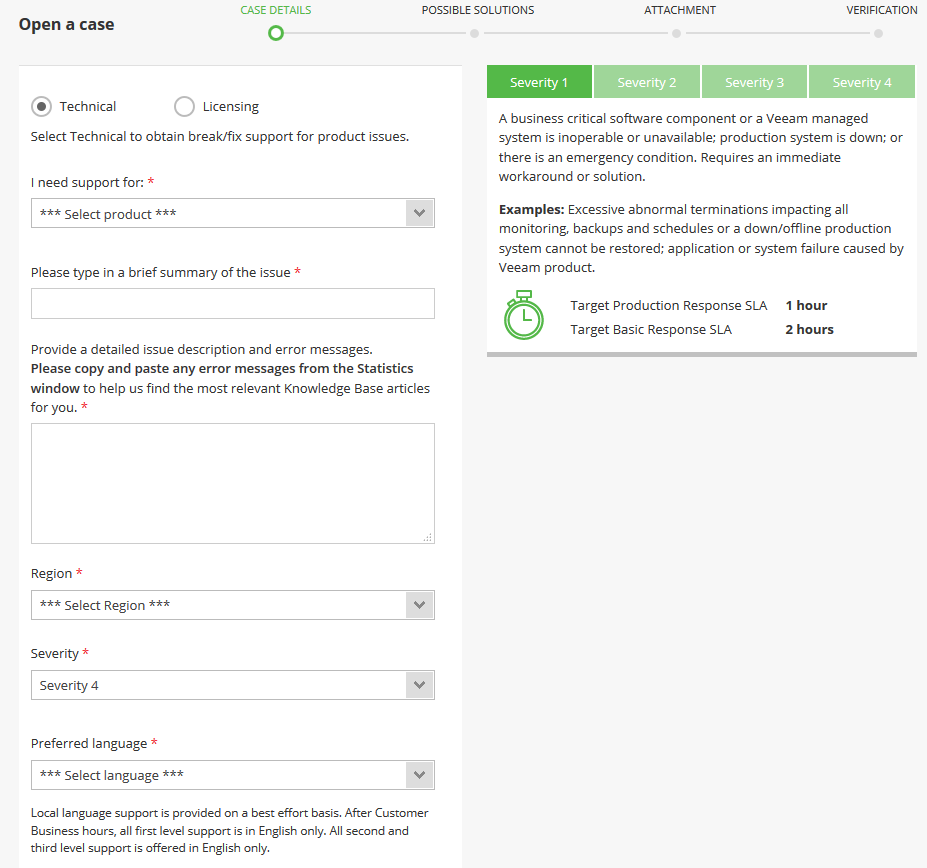Switch to the Severity 1 tab
927x868 pixels.
point(539,82)
